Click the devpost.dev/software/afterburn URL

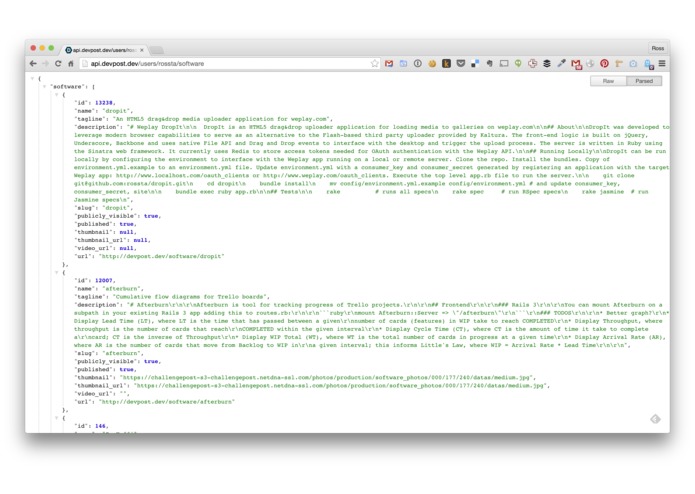(x=167, y=402)
